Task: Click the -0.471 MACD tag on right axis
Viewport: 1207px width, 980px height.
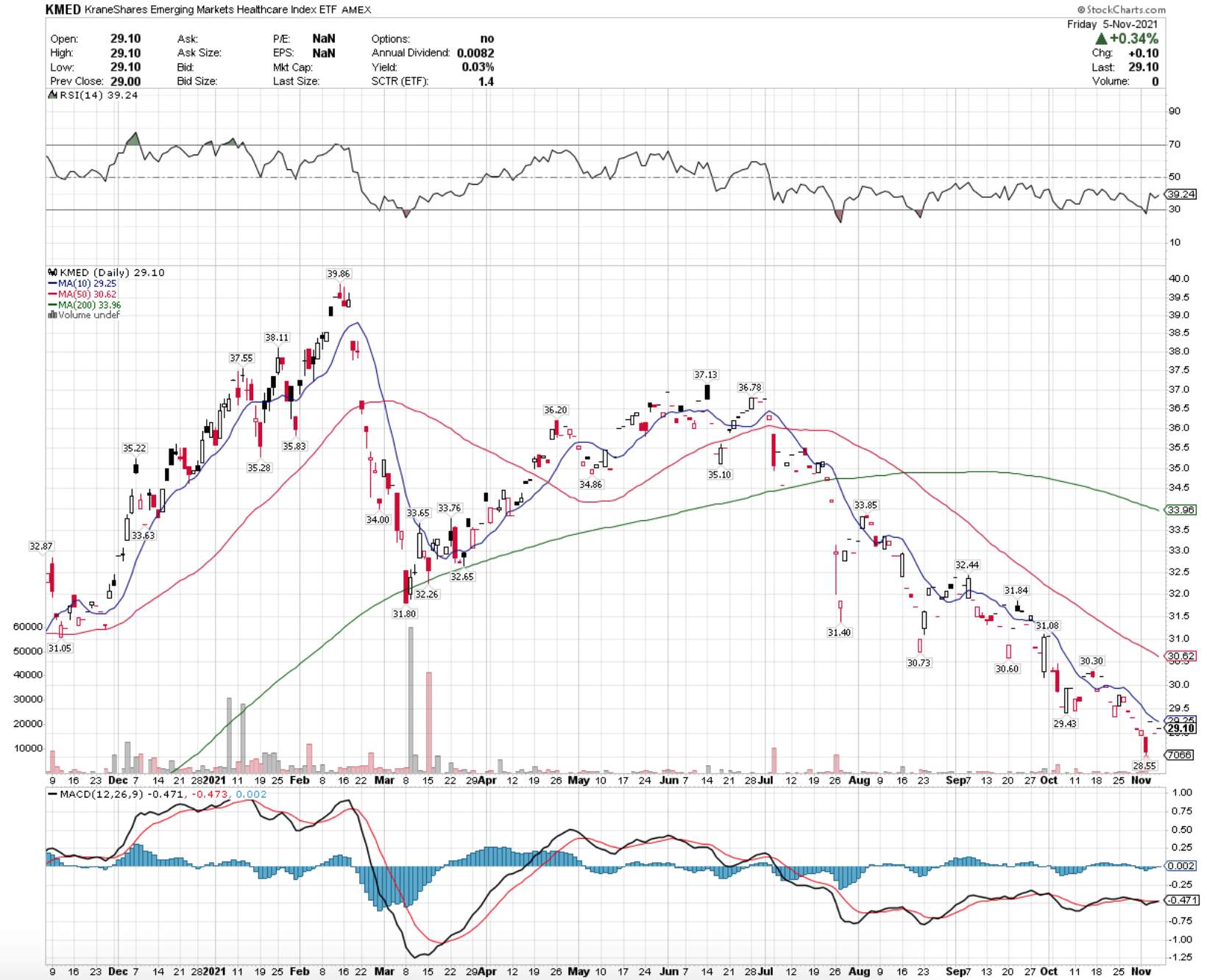Action: [x=1183, y=900]
